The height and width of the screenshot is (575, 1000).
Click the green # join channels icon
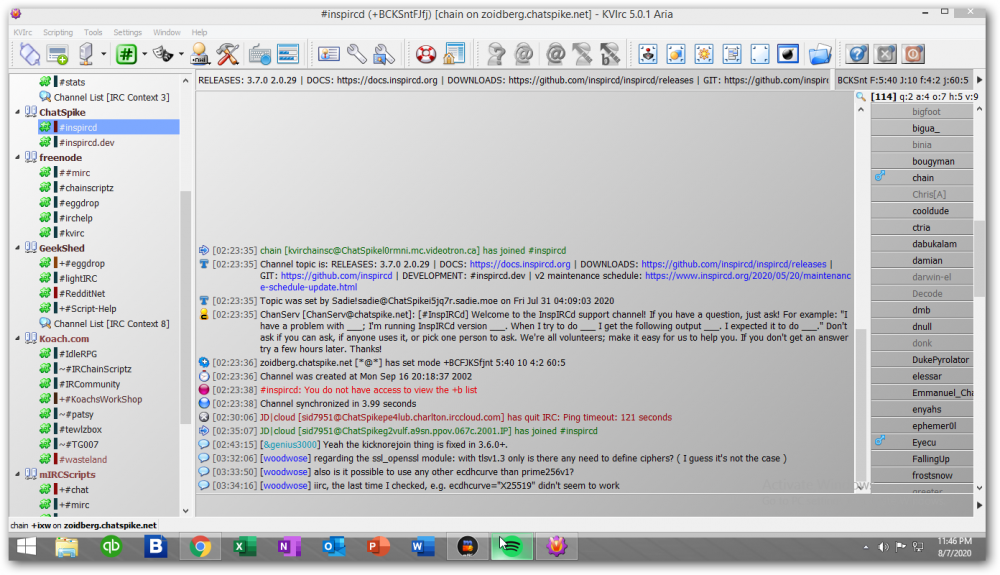(x=126, y=54)
